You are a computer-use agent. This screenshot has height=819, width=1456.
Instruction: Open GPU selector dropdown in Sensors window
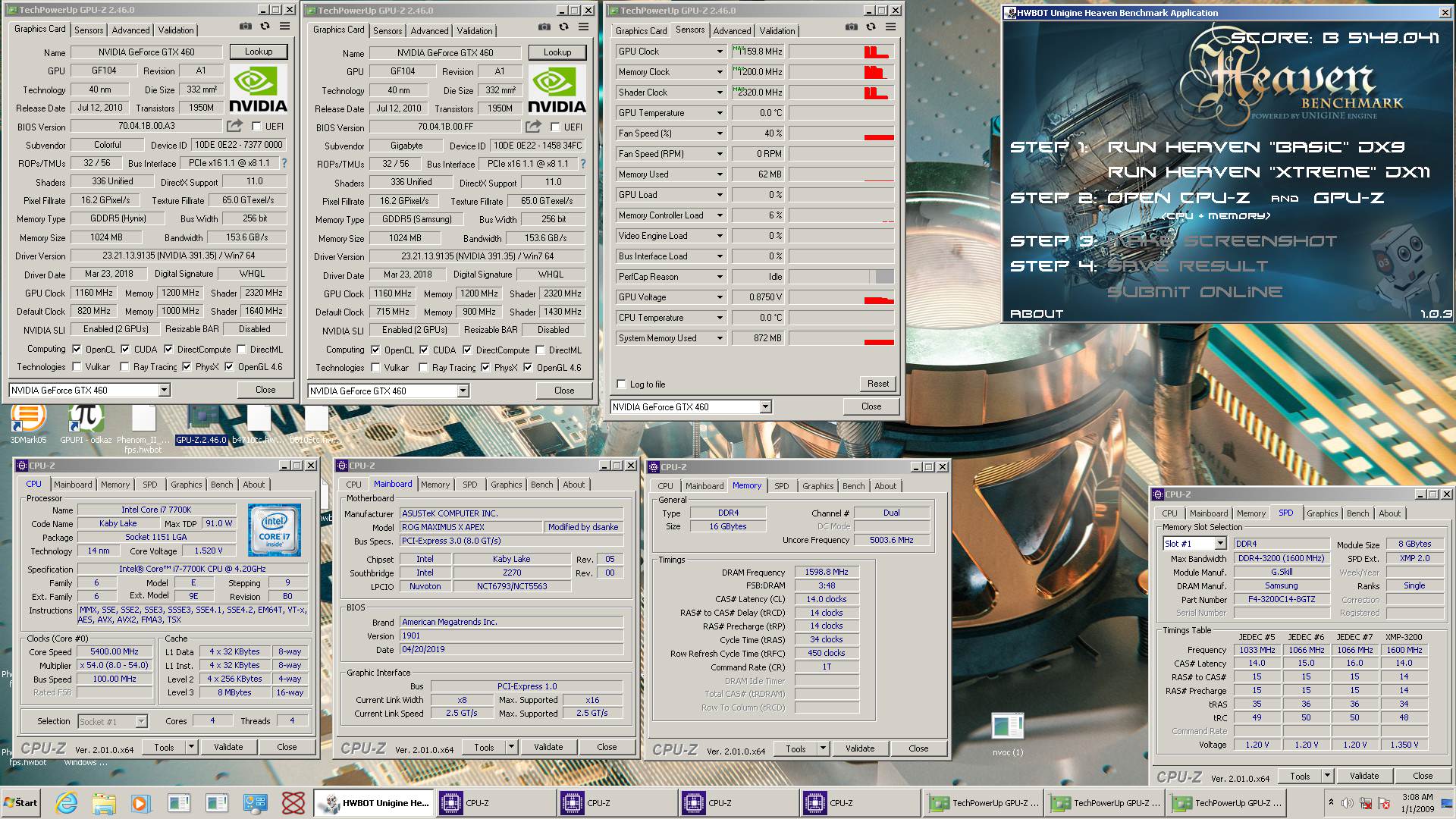click(x=765, y=407)
